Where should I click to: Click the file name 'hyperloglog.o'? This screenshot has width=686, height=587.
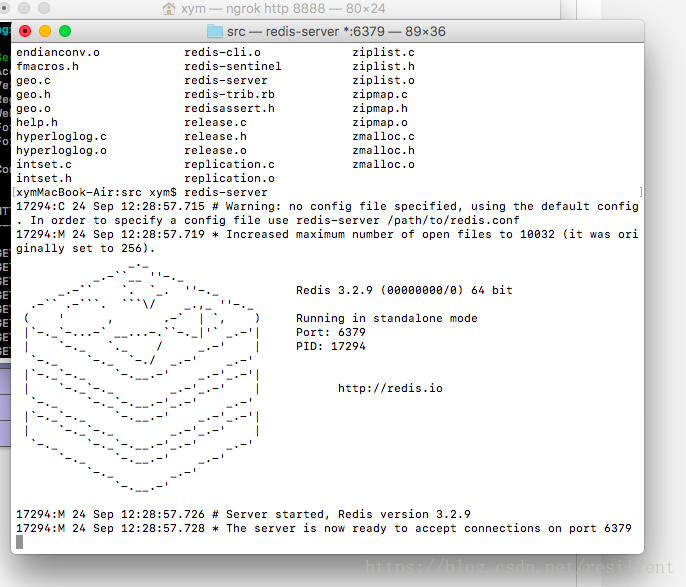(x=62, y=150)
